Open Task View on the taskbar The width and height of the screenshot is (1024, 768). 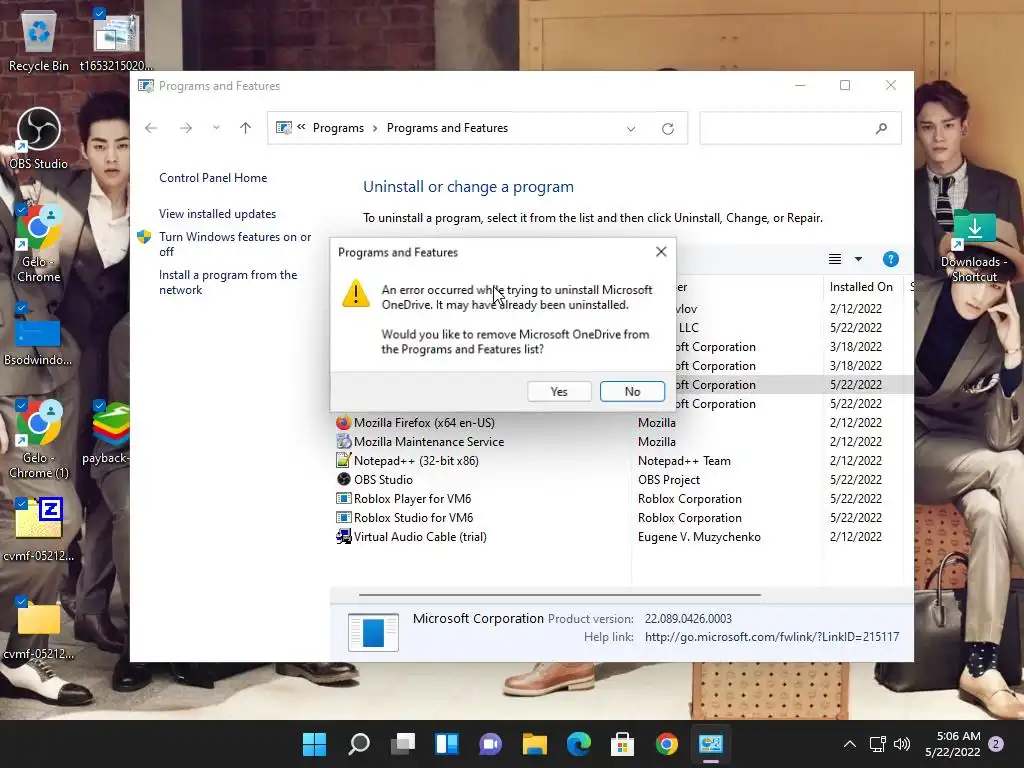coord(403,744)
